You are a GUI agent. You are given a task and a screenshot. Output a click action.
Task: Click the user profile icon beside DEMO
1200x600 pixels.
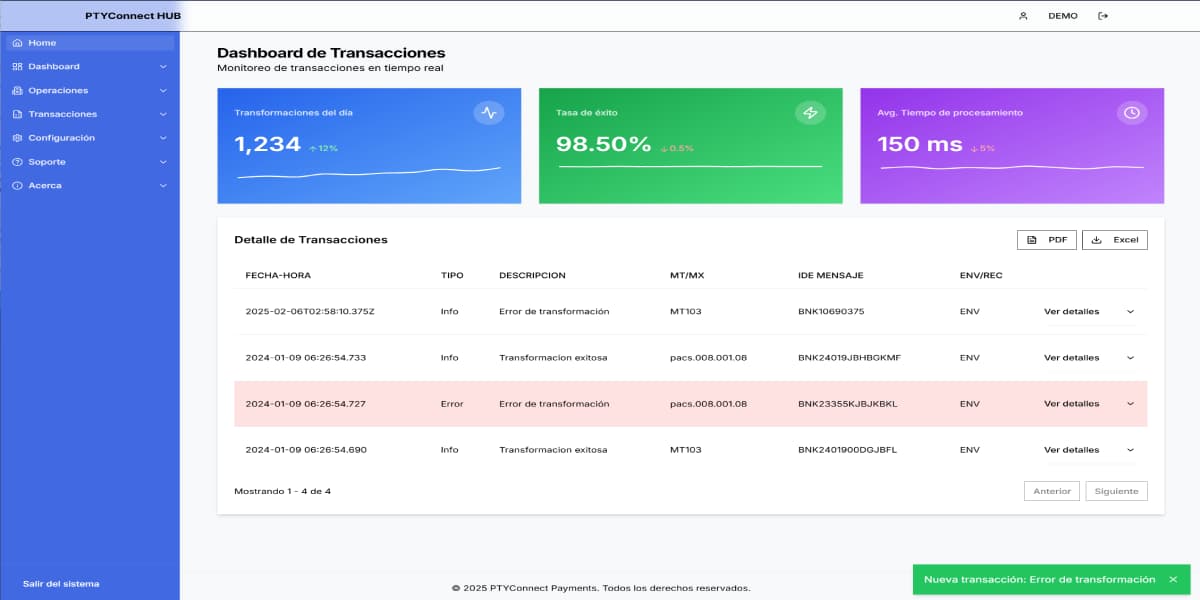coord(1023,16)
